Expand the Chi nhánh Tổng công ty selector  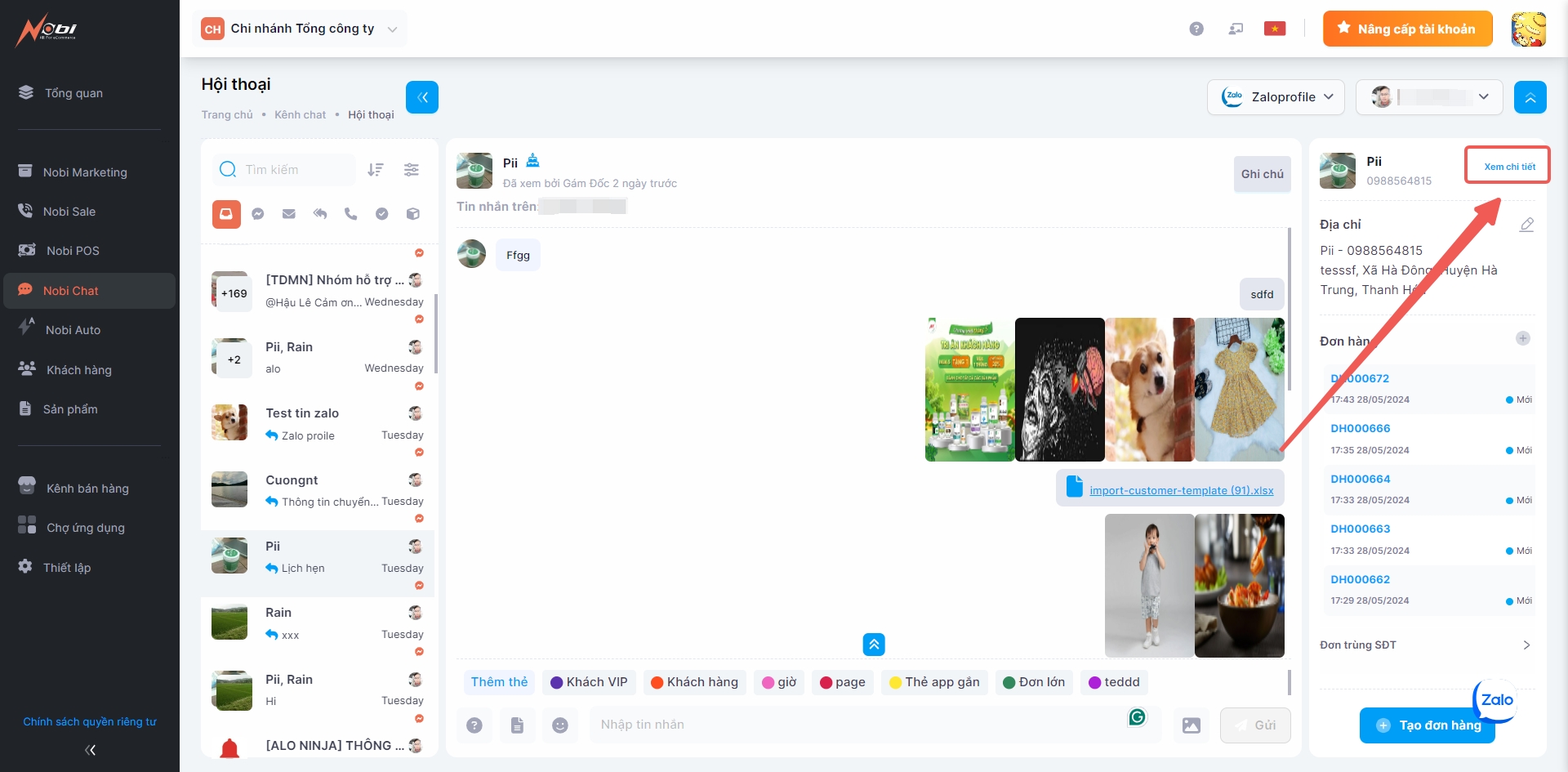pyautogui.click(x=299, y=29)
